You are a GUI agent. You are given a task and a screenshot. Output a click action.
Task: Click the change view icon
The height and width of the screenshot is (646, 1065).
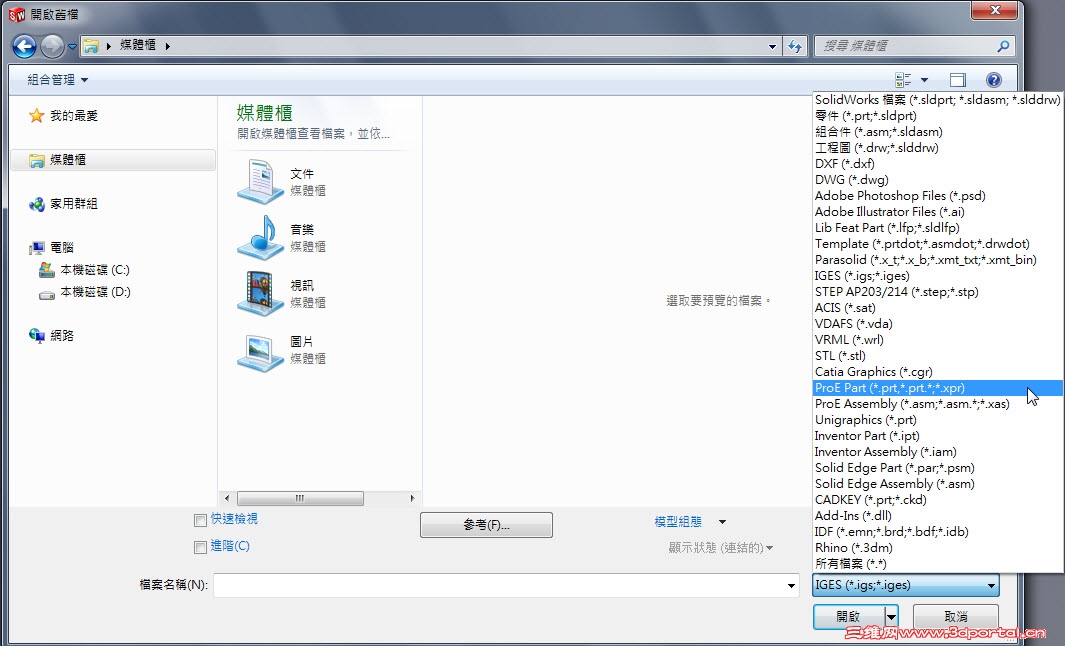(903, 80)
